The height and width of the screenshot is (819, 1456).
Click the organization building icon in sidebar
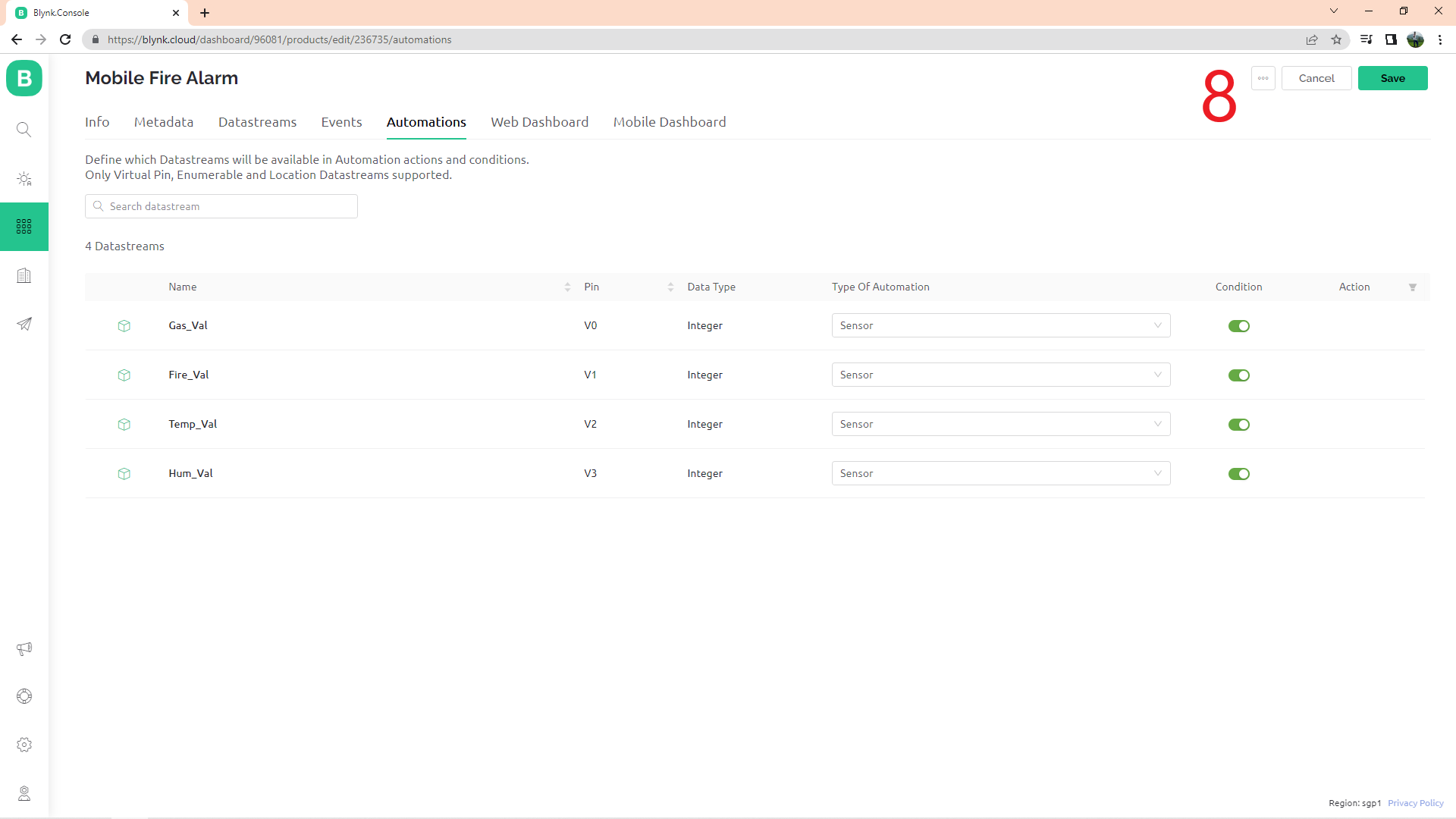coord(24,275)
